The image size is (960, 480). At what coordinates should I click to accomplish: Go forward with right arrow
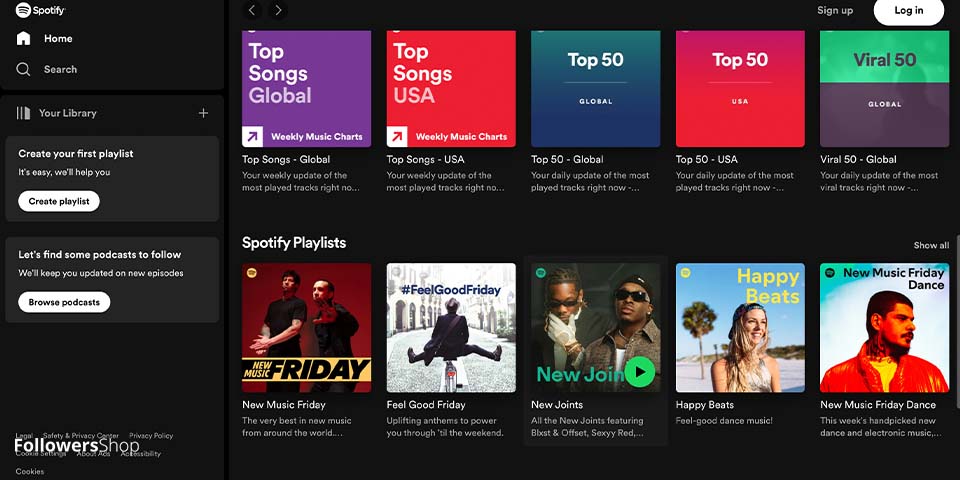278,10
